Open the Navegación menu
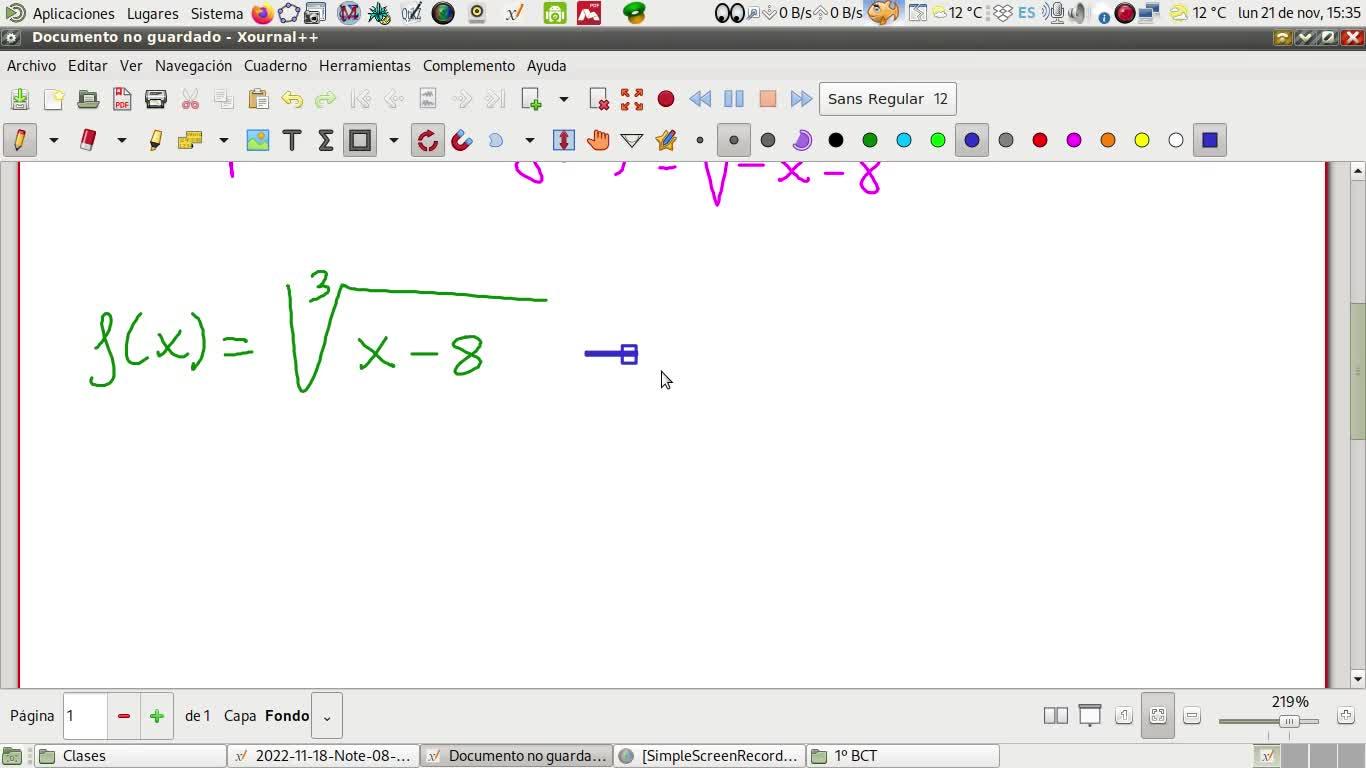This screenshot has height=768, width=1366. coord(193,66)
